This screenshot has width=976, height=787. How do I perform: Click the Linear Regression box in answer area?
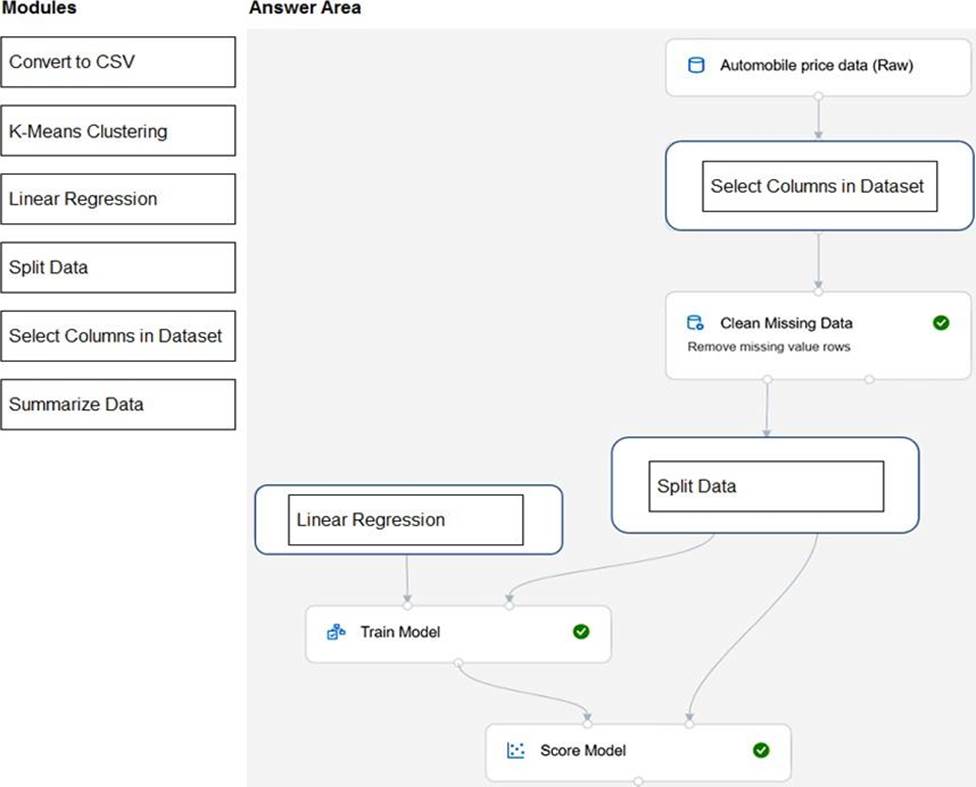[x=405, y=520]
